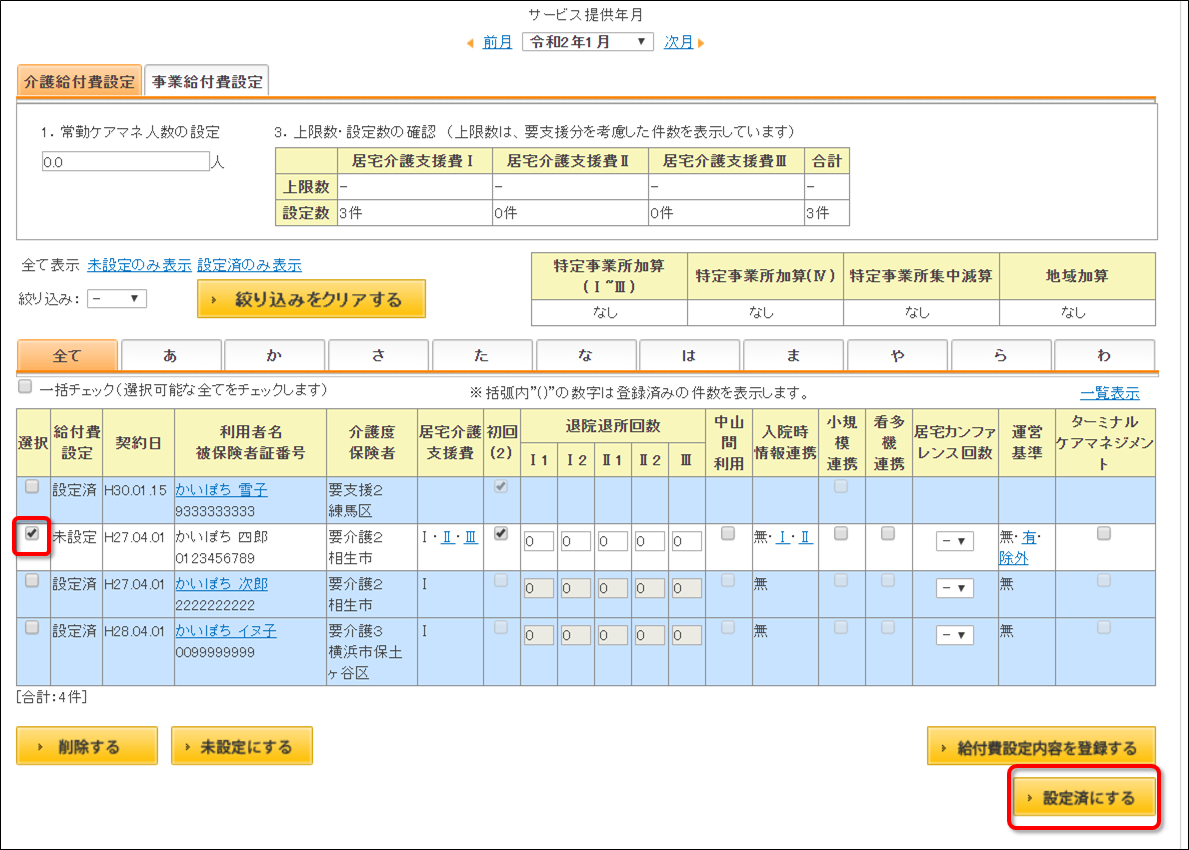Click Ⅱ2 退院退所回数 field in 四郎 row
The width and height of the screenshot is (1189, 850).
tap(650, 541)
